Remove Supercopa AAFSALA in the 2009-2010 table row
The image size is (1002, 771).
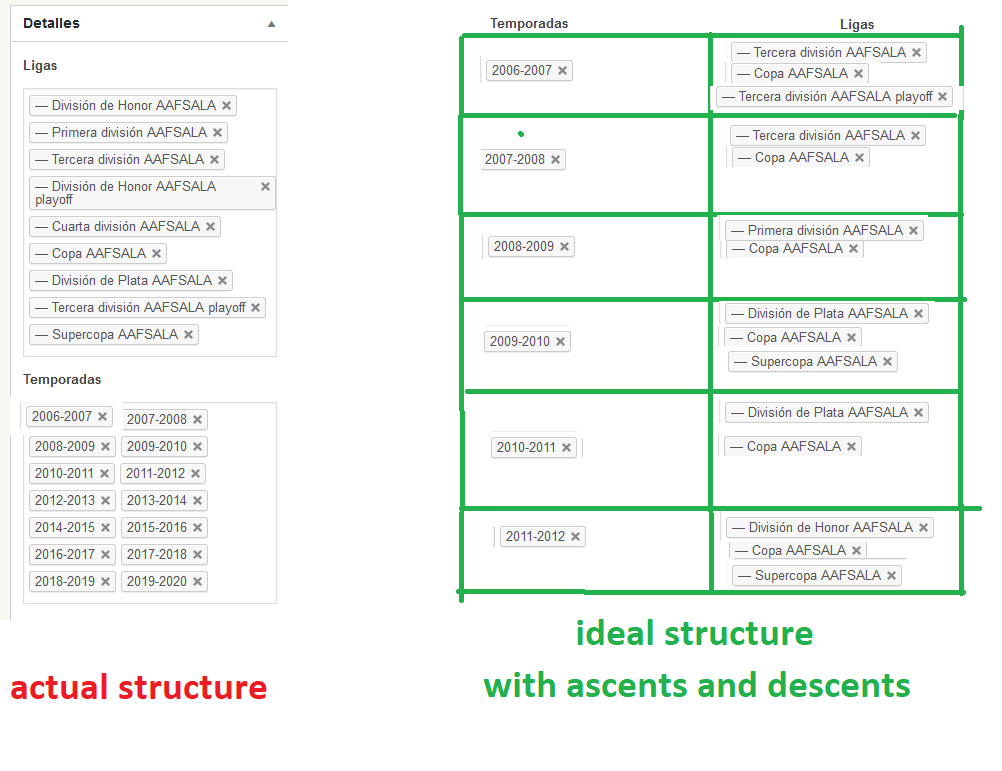[887, 362]
